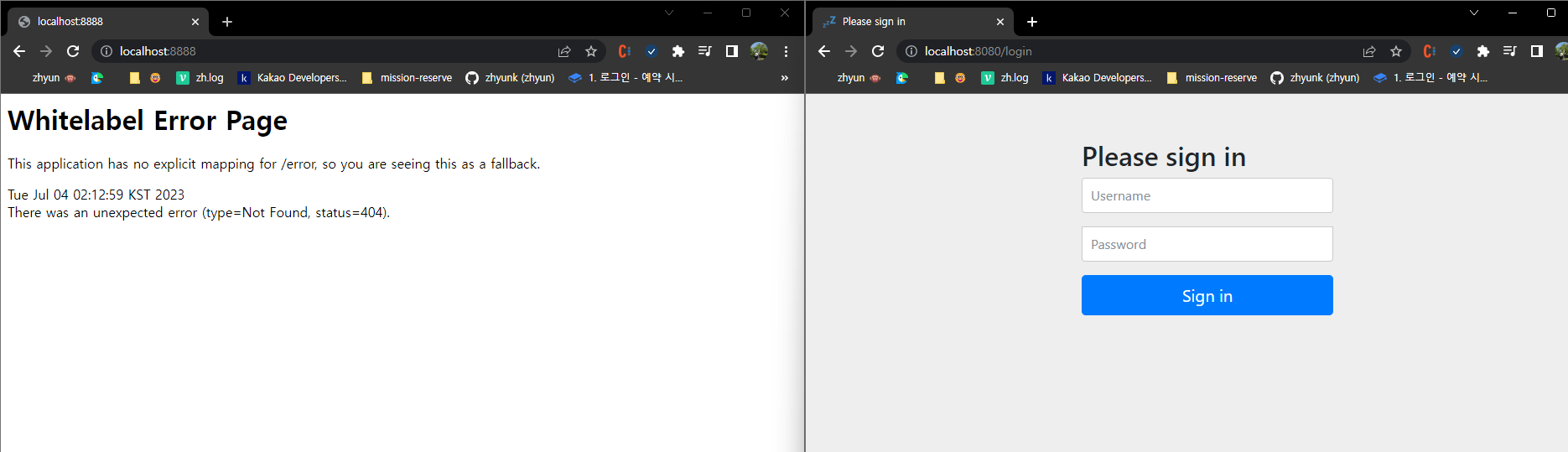The height and width of the screenshot is (452, 1568).
Task: Open the orange C extension in left window
Action: point(624,51)
